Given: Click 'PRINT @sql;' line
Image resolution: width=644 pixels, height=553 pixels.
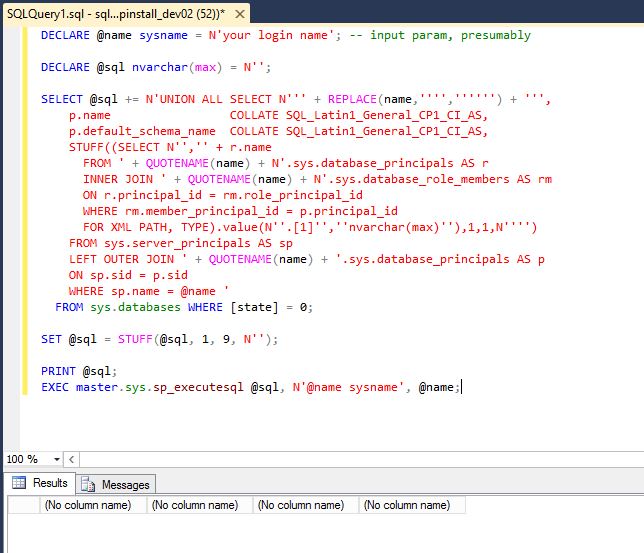Looking at the screenshot, I should (79, 371).
